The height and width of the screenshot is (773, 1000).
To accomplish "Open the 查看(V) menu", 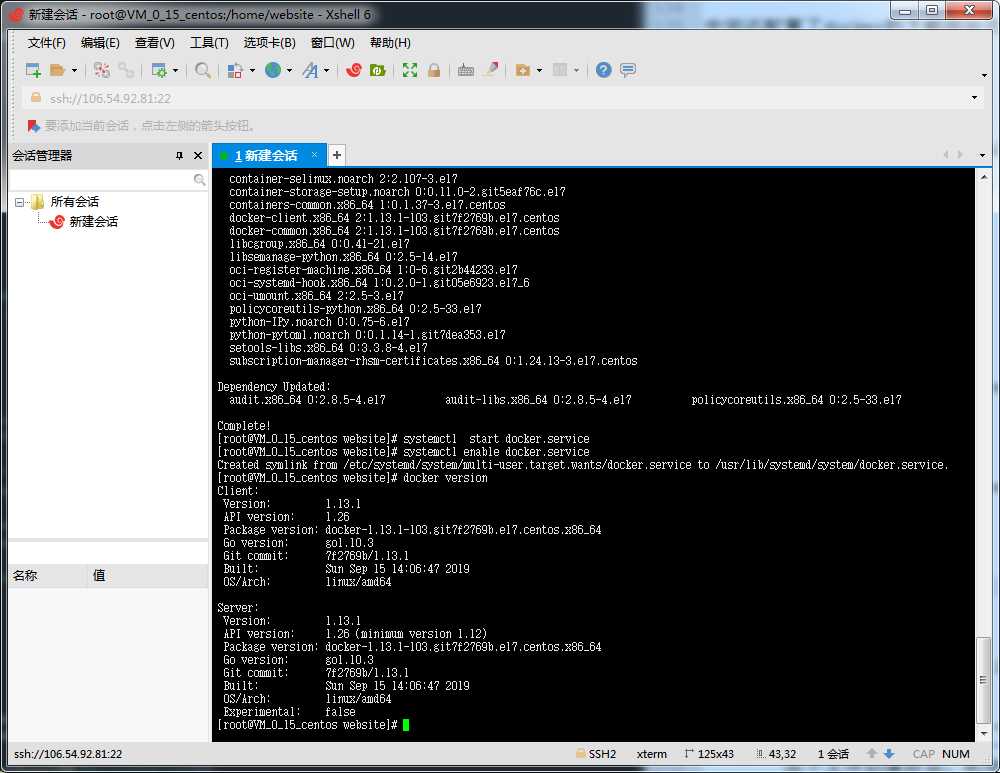I will (x=155, y=43).
